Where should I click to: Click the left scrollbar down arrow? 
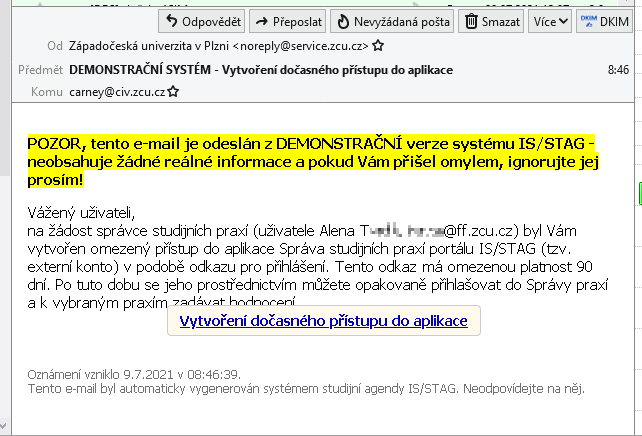coord(4,425)
